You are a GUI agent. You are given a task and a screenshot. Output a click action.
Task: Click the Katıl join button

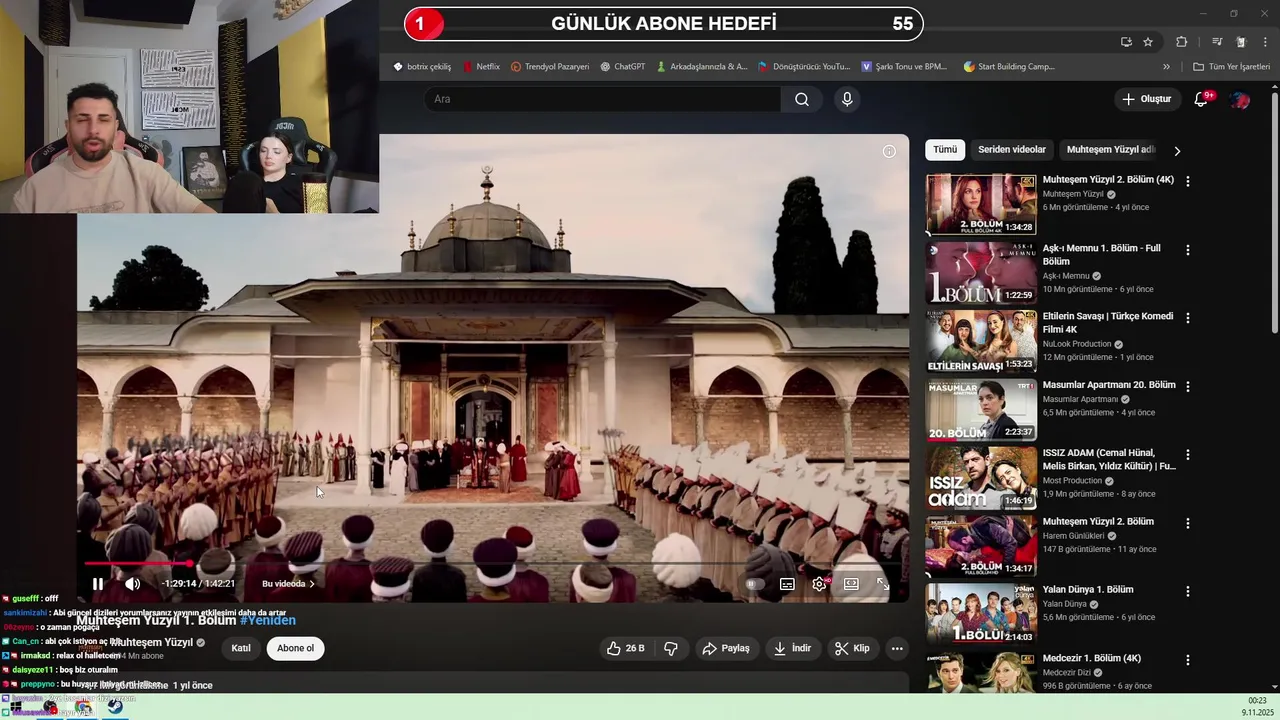pyautogui.click(x=241, y=648)
